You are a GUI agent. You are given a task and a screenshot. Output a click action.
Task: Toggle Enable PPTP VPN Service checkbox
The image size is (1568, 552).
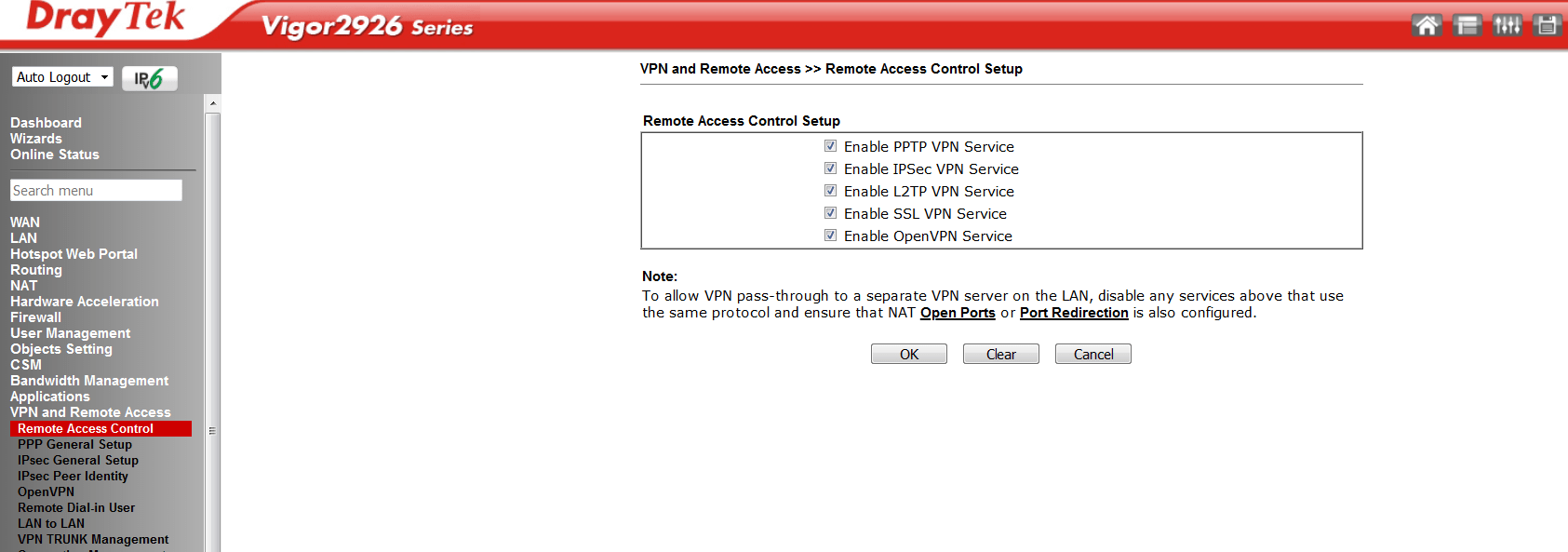[x=830, y=146]
